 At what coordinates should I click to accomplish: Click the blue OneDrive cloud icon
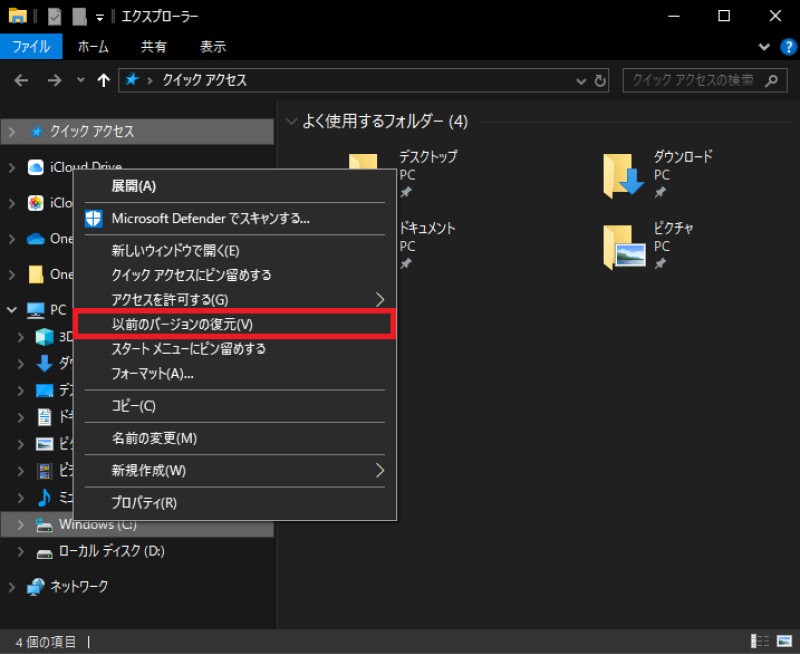36,239
